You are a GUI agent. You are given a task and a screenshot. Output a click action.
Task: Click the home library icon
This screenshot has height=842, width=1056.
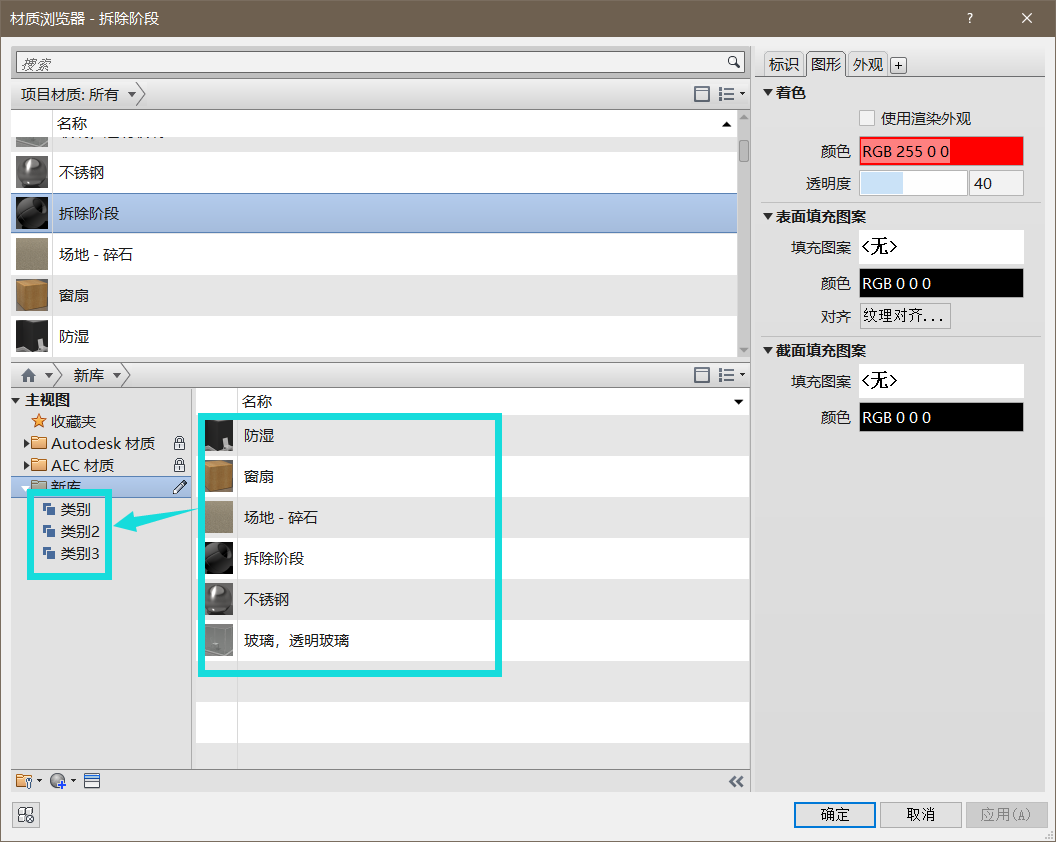[28, 375]
